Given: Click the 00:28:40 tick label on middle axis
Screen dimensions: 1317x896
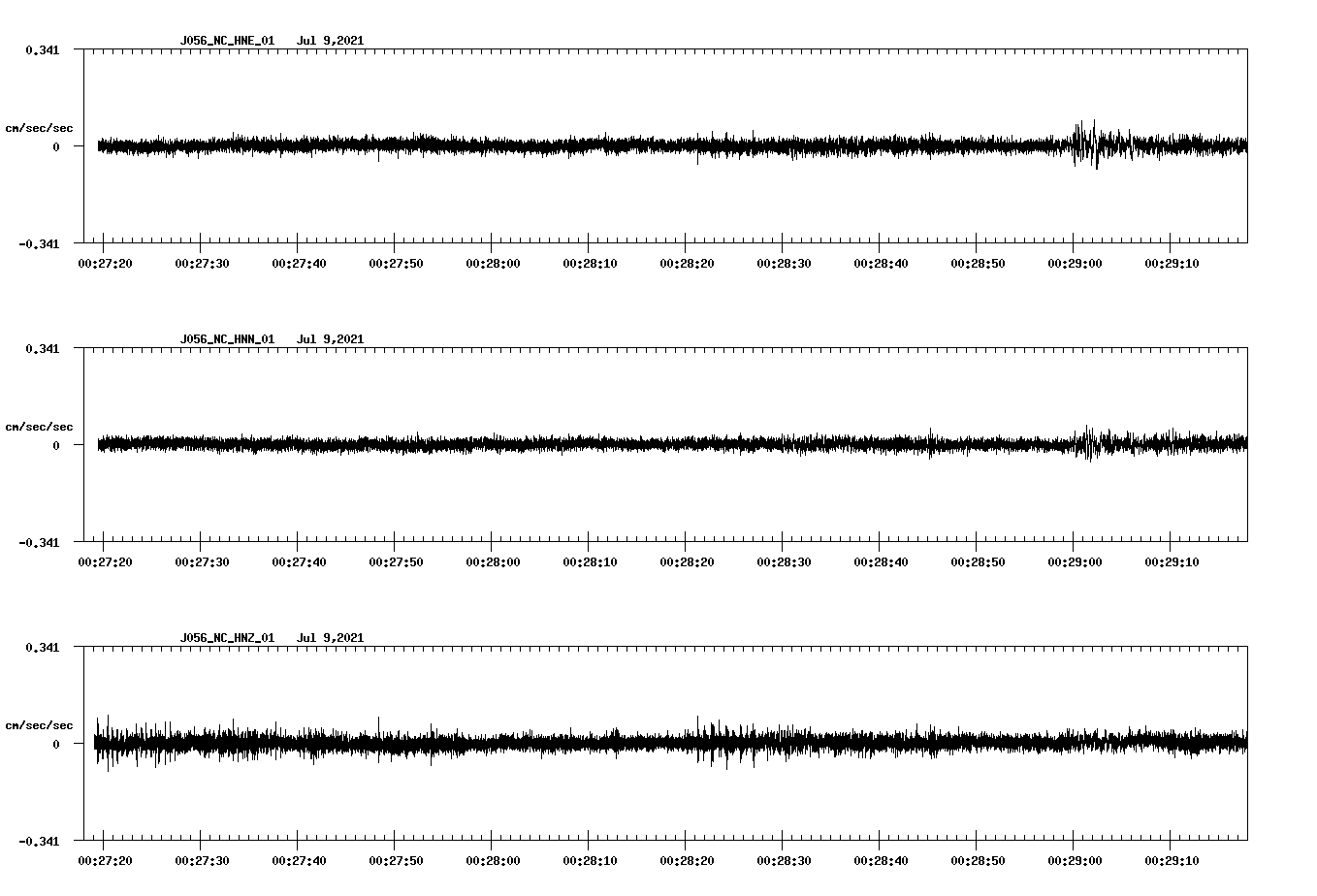Looking at the screenshot, I should click(x=880, y=560).
